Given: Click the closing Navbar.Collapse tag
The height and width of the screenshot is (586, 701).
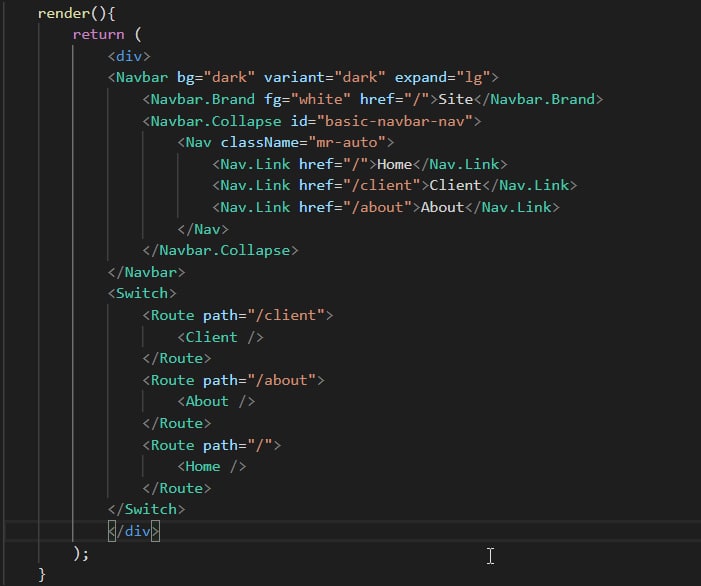Looking at the screenshot, I should click(x=220, y=250).
